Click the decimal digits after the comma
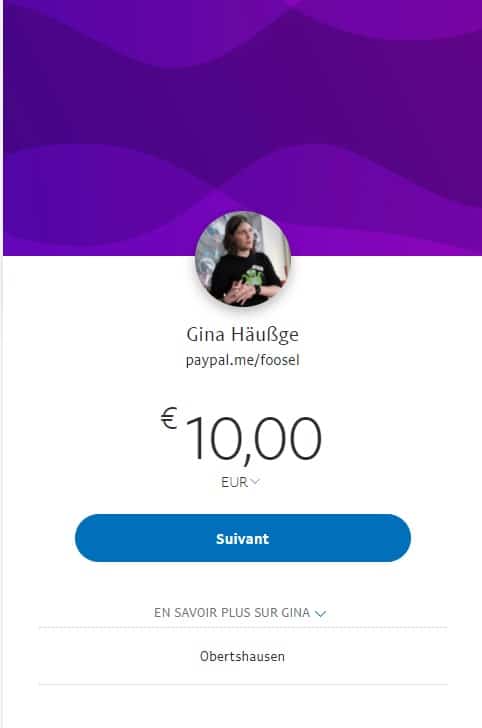 point(287,438)
